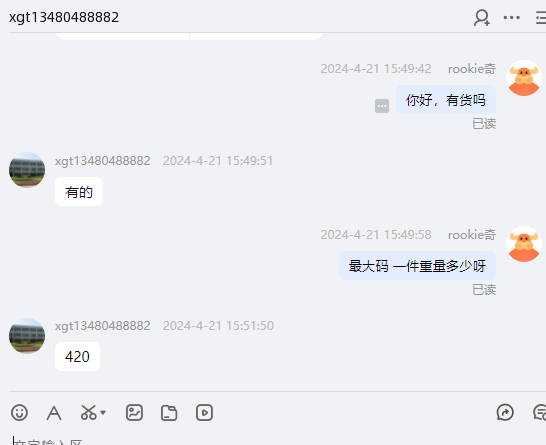The height and width of the screenshot is (445, 546).
Task: Click the xgt13480488882 chat title
Action: coord(64,17)
